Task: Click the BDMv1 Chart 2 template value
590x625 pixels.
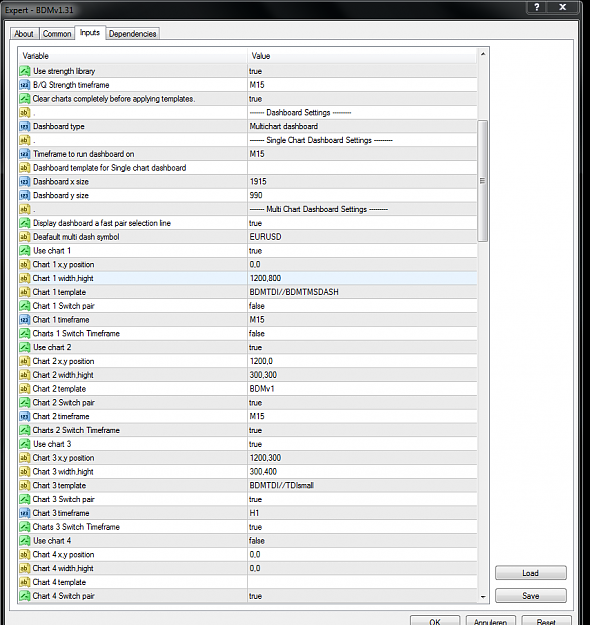Action: [x=262, y=389]
